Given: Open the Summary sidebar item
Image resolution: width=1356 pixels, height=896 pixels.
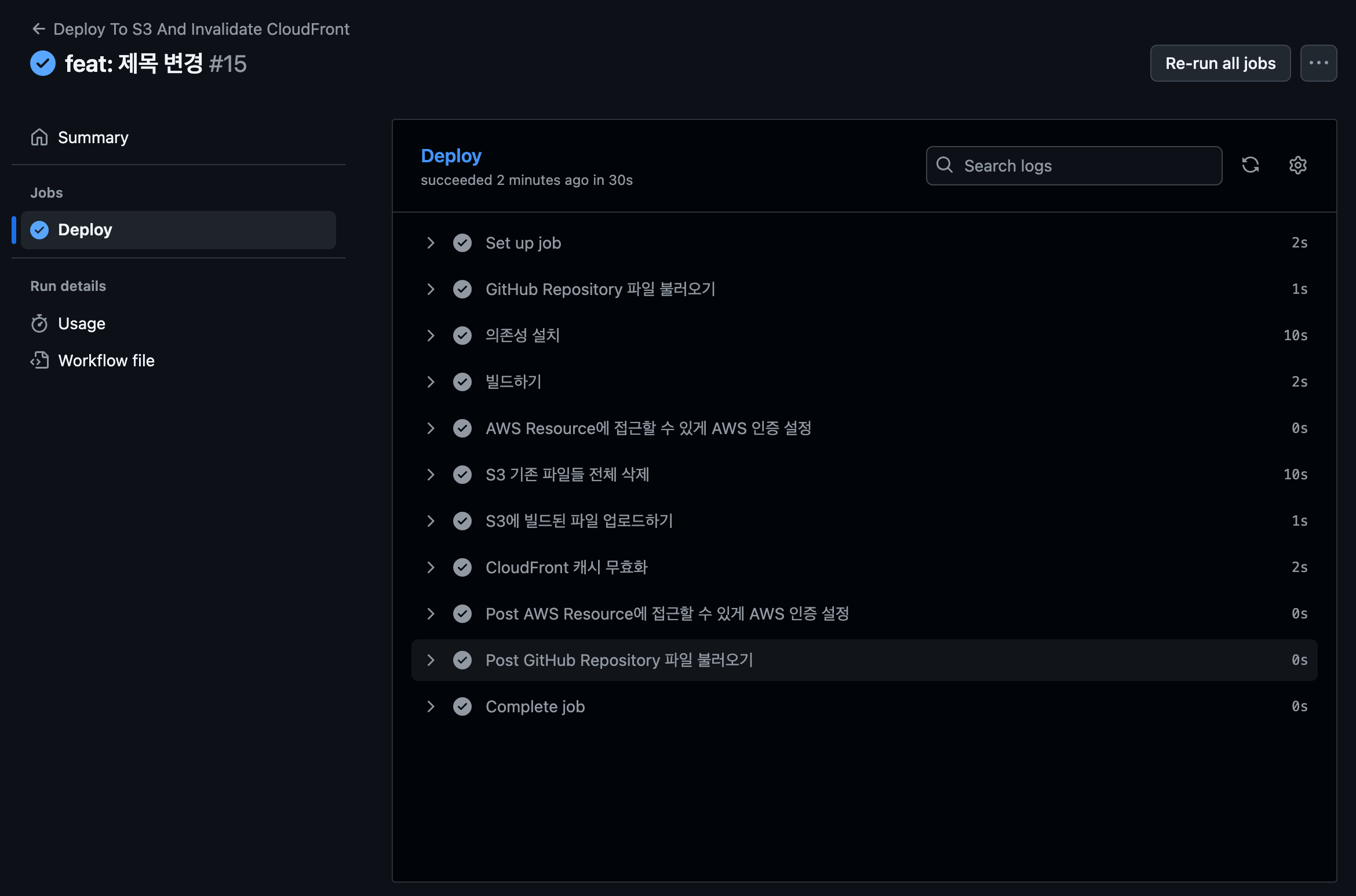Looking at the screenshot, I should (x=93, y=137).
